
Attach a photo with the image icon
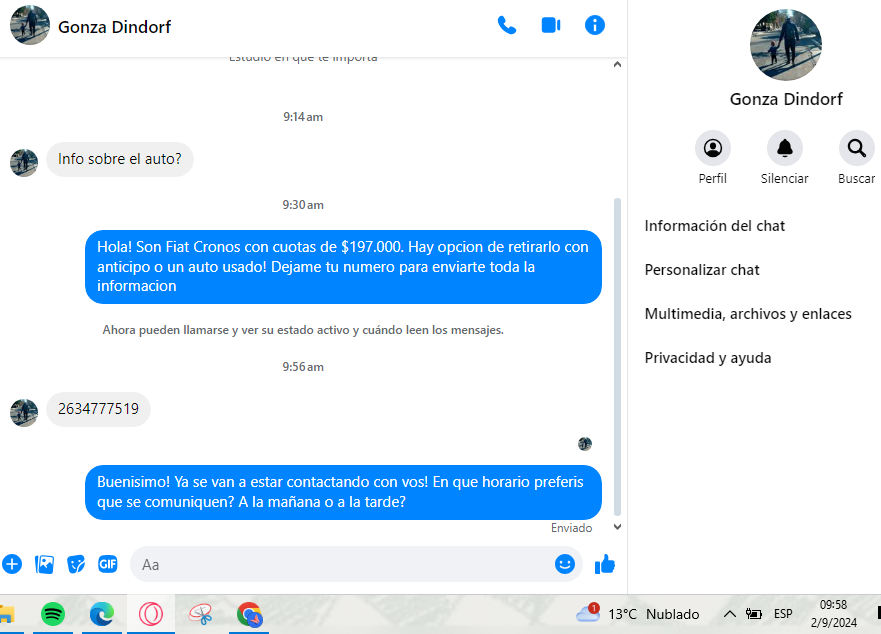coord(44,564)
